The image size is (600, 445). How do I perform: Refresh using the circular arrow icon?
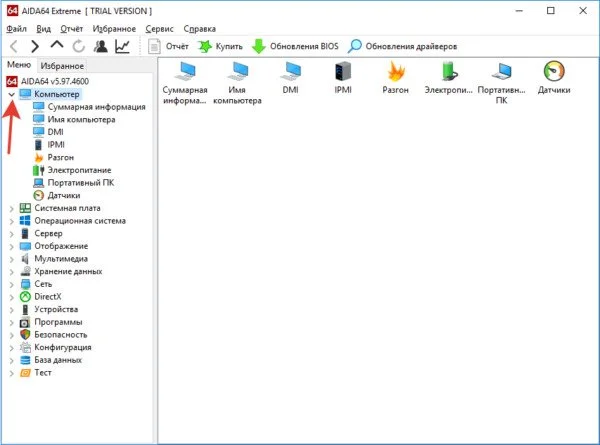point(79,47)
